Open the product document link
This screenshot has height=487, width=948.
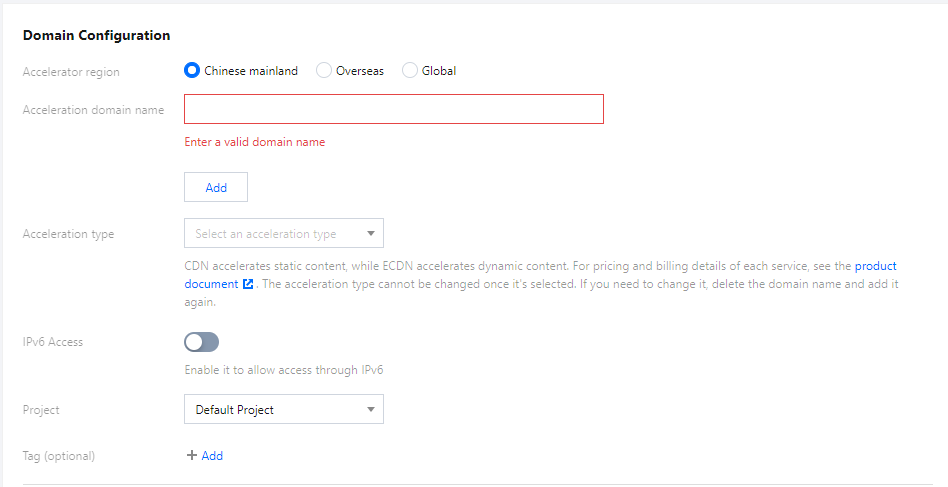pyautogui.click(x=875, y=267)
